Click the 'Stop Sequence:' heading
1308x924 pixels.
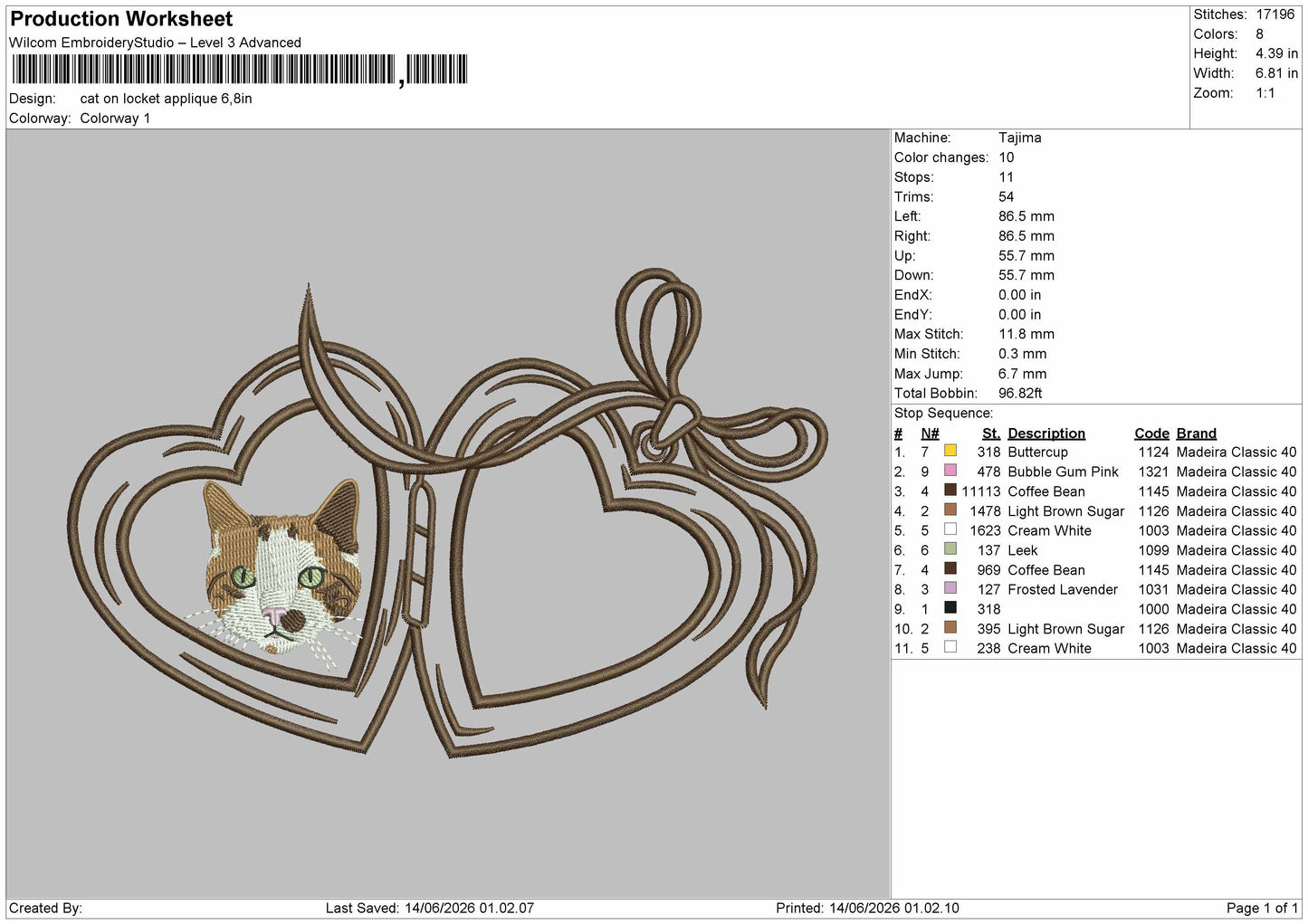click(943, 414)
